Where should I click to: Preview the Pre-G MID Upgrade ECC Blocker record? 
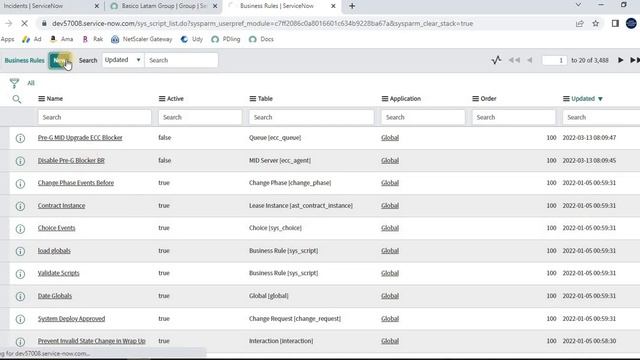pyautogui.click(x=20, y=138)
